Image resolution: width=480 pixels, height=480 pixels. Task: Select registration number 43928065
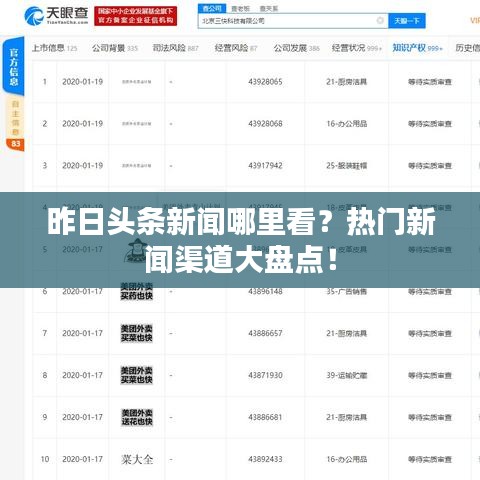pyautogui.click(x=265, y=82)
